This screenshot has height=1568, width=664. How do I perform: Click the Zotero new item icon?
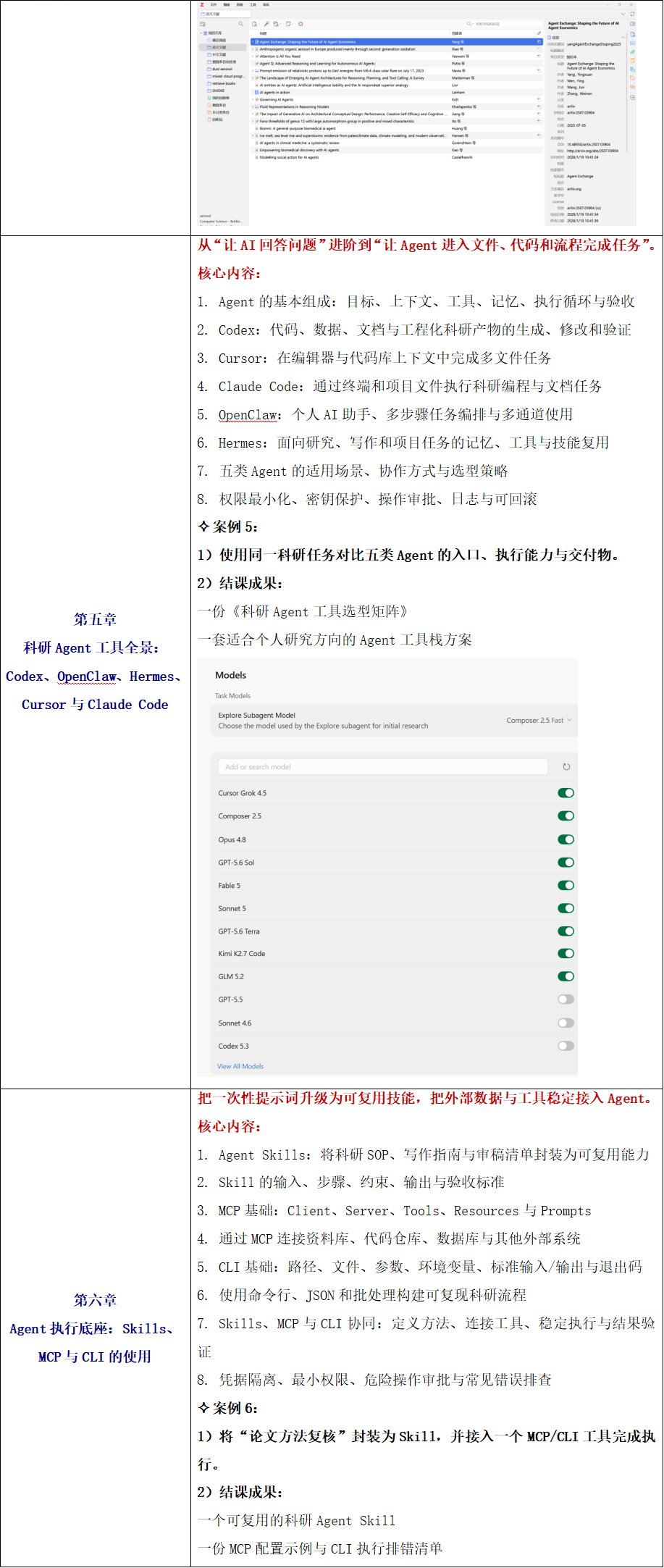point(254,24)
